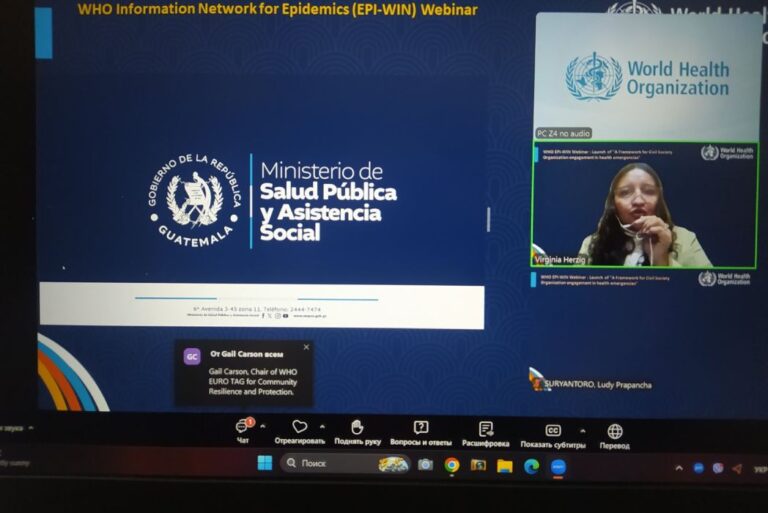Open Google Chrome from the taskbar
The image size is (768, 513).
point(452,465)
